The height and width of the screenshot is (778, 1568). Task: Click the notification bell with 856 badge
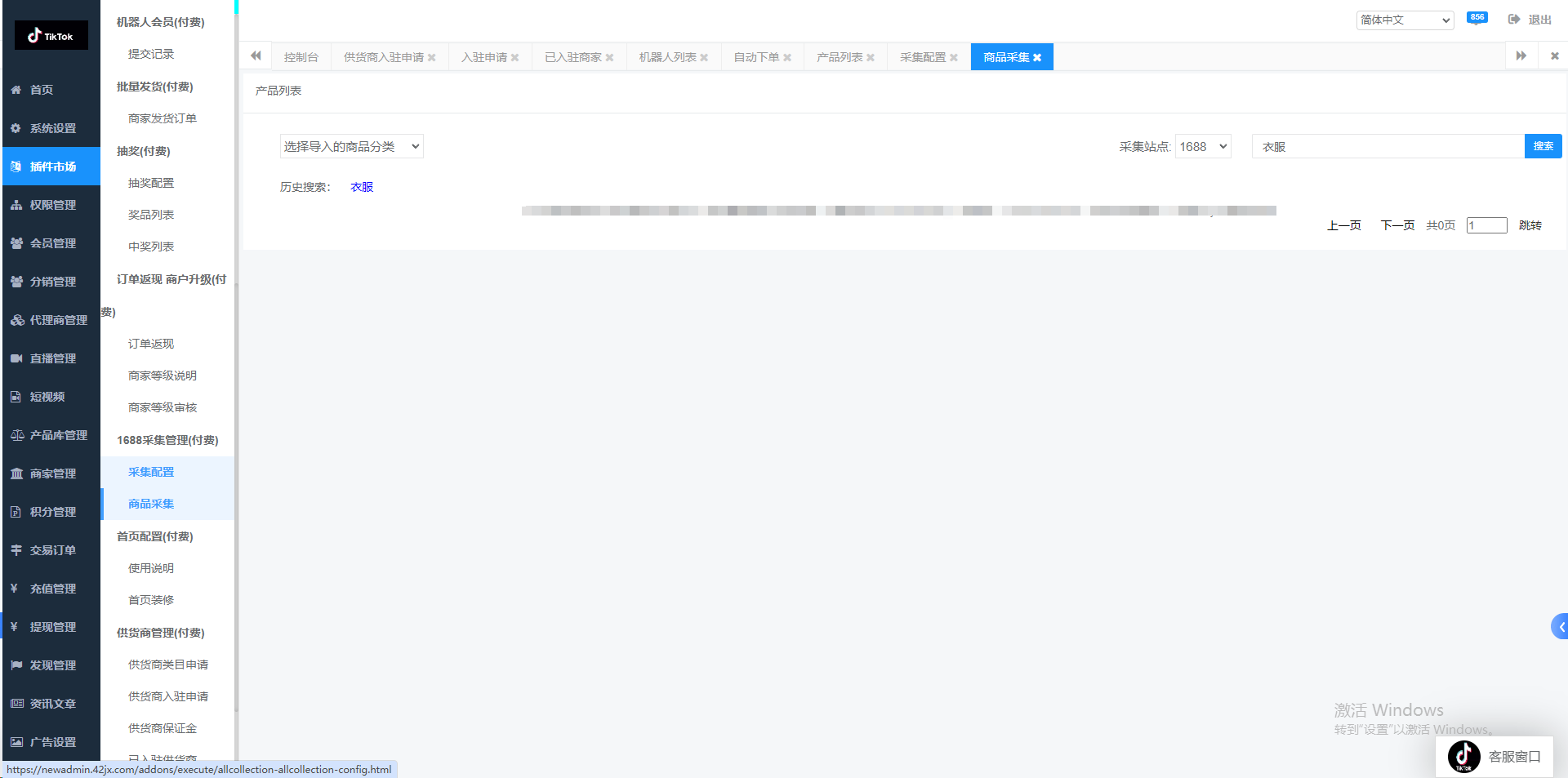[x=1477, y=16]
